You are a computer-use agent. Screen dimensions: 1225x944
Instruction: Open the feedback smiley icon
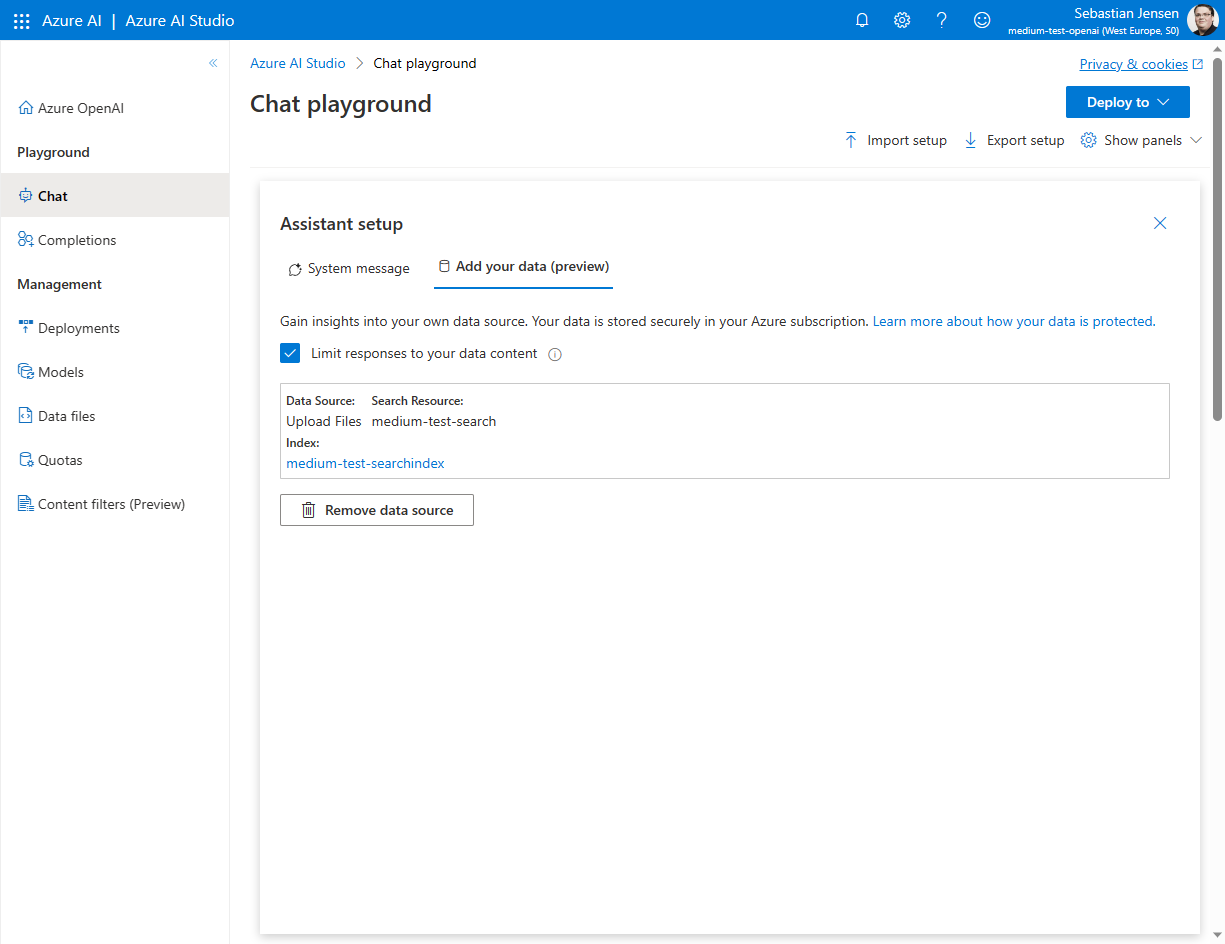point(982,20)
